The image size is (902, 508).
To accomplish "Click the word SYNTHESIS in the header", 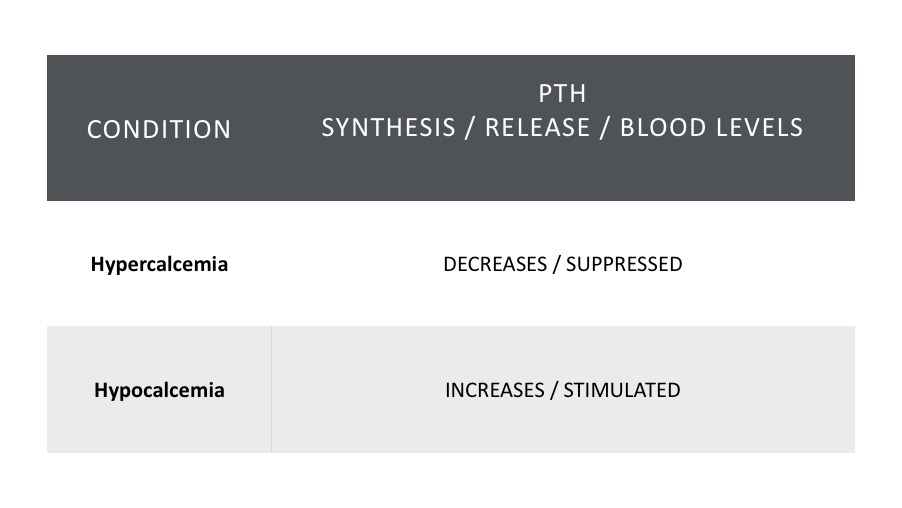I will click(388, 128).
